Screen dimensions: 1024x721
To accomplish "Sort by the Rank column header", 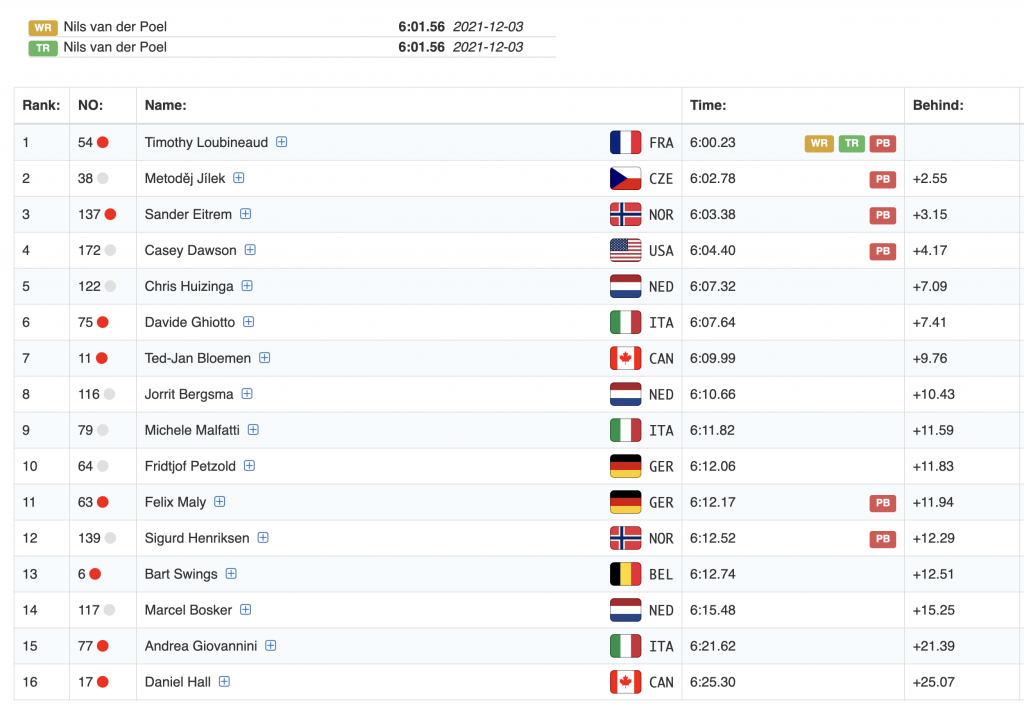I will pyautogui.click(x=41, y=105).
